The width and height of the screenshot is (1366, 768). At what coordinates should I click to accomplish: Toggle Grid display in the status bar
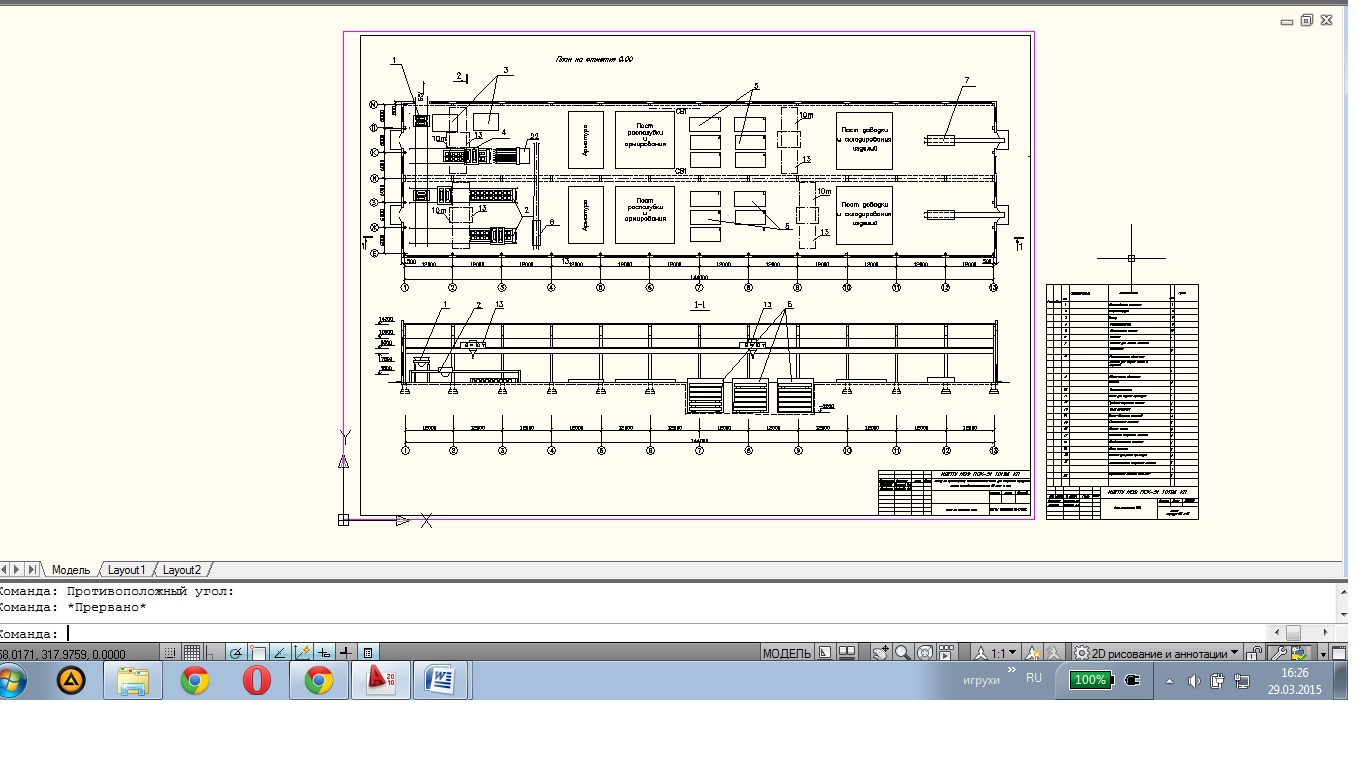coord(192,653)
